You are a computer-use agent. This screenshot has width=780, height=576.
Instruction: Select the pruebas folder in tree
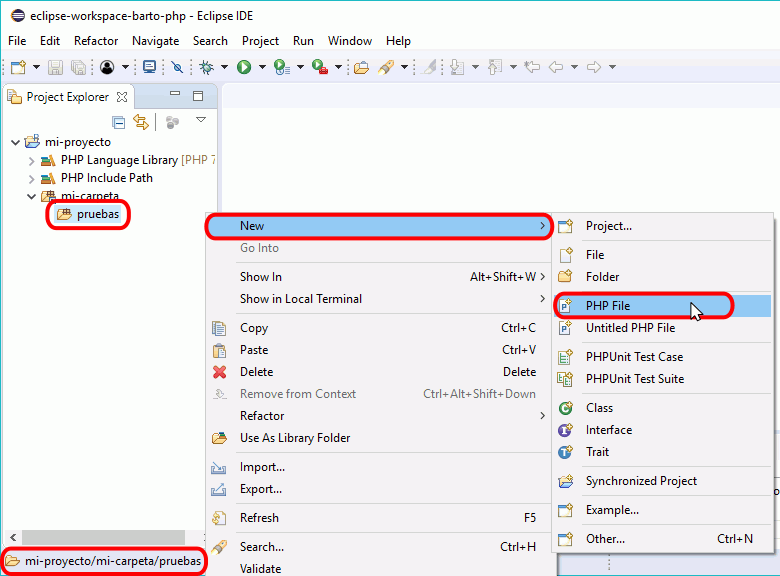tap(98, 214)
